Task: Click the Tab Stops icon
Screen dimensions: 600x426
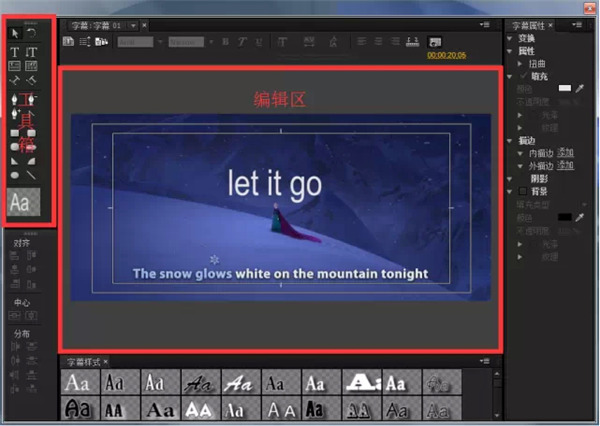Action: click(412, 41)
